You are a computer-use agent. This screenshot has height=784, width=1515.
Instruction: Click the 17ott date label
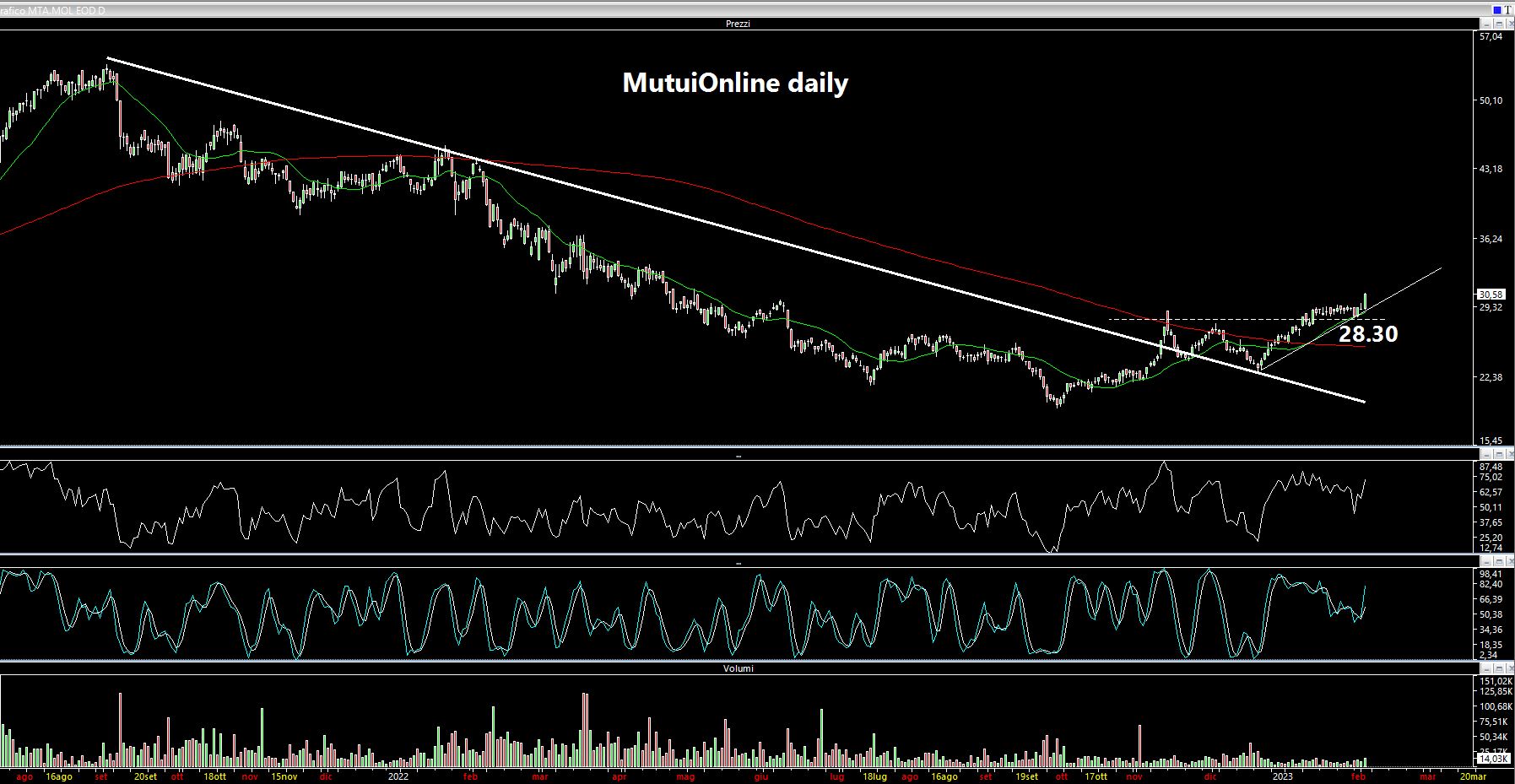click(x=1096, y=776)
